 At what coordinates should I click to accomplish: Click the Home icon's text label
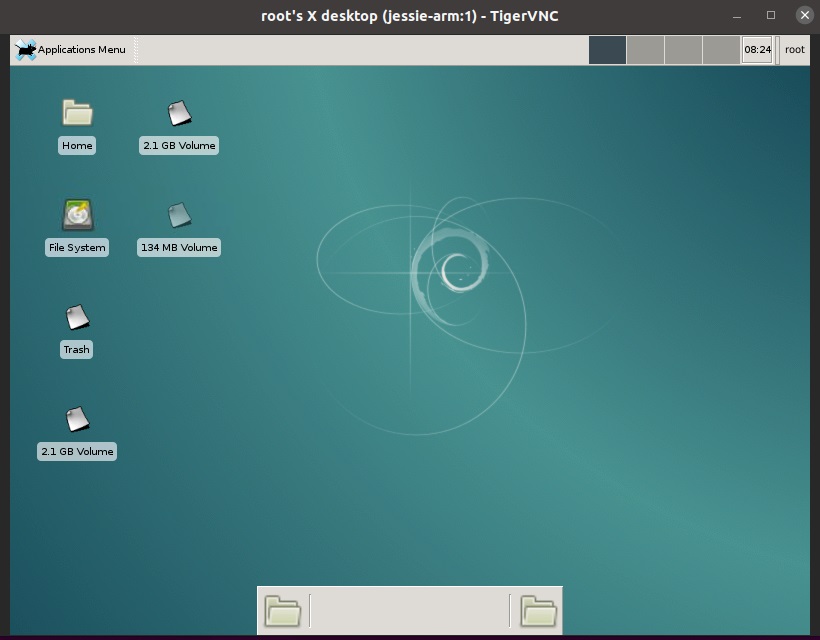tap(76, 145)
